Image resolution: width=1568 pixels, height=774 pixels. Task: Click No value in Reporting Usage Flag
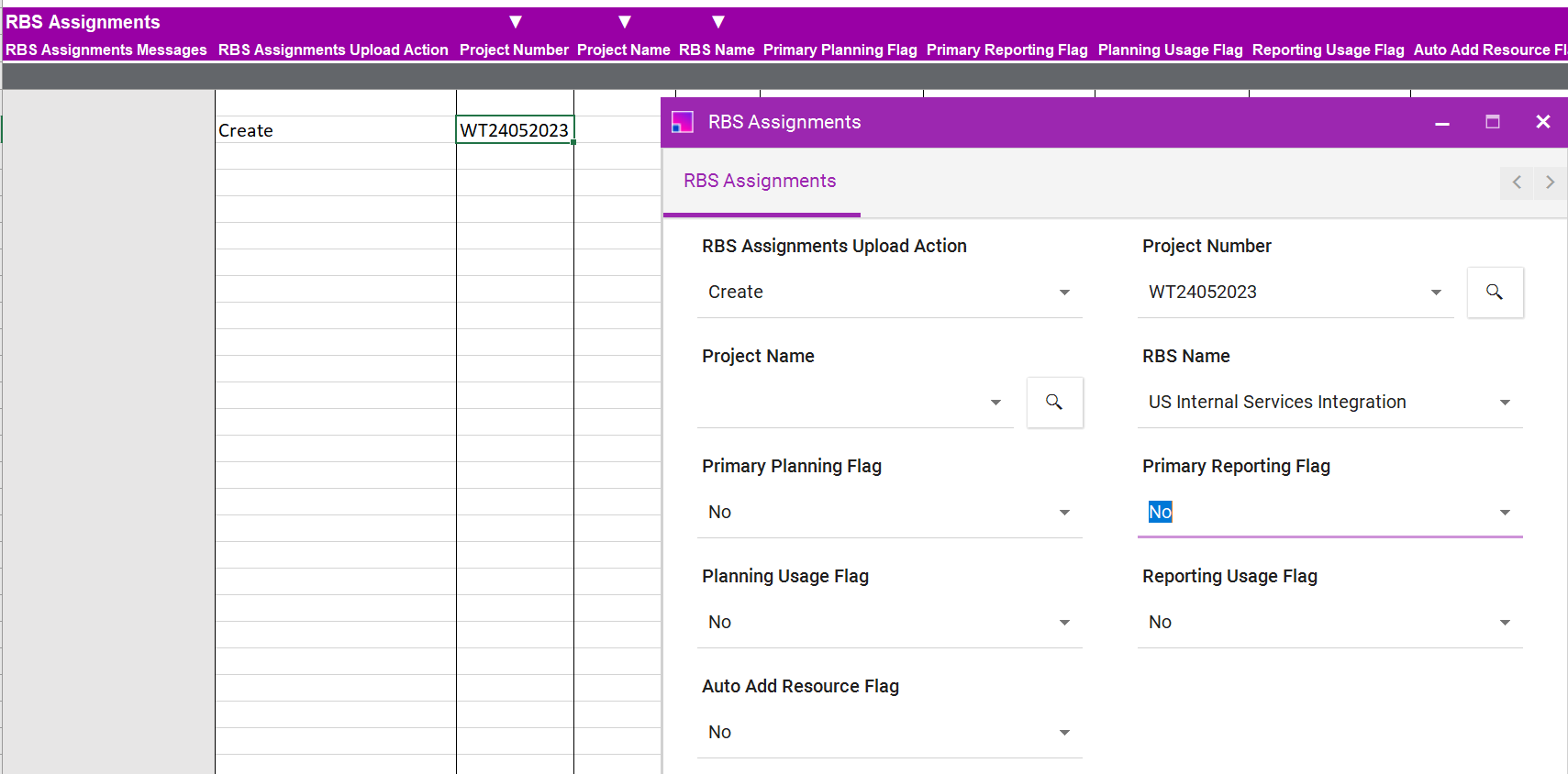click(x=1161, y=623)
